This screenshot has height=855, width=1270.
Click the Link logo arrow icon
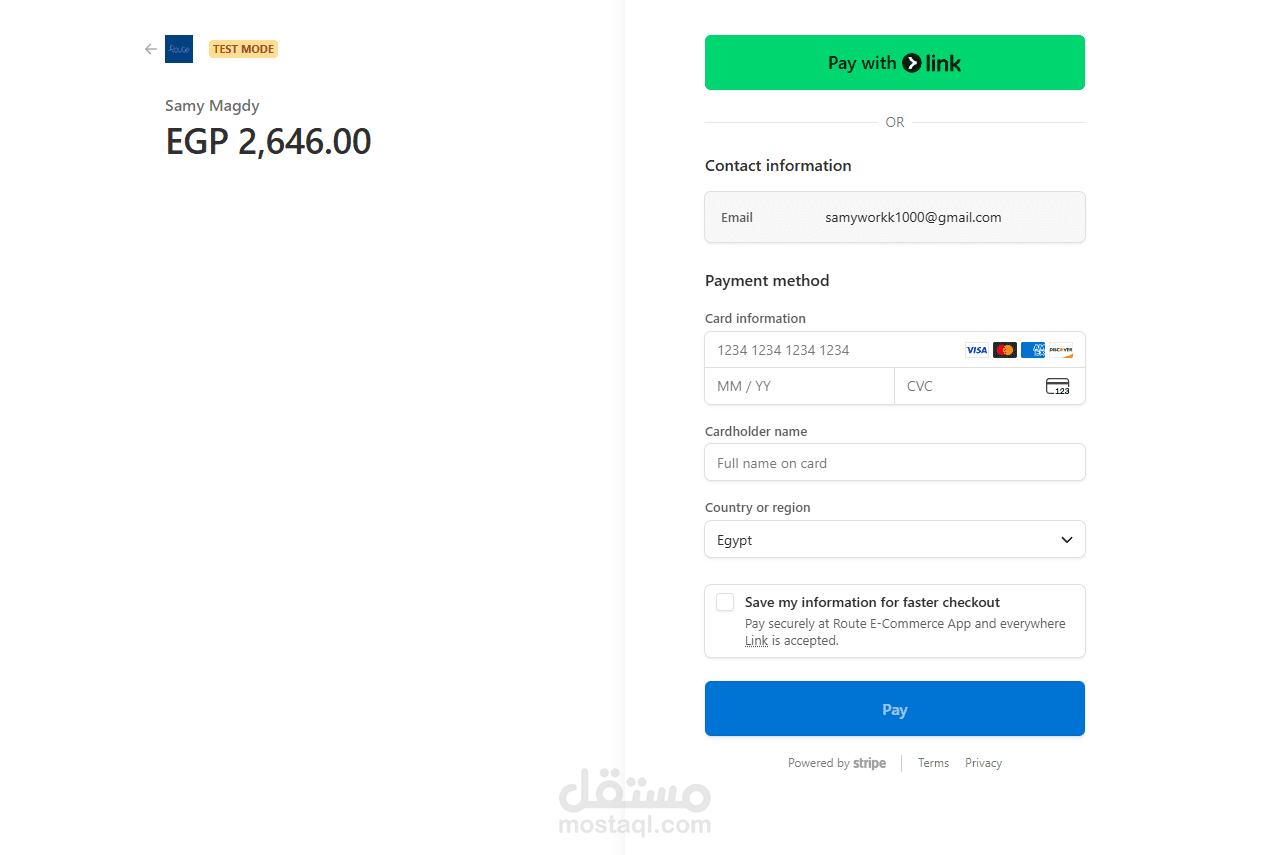(x=911, y=63)
